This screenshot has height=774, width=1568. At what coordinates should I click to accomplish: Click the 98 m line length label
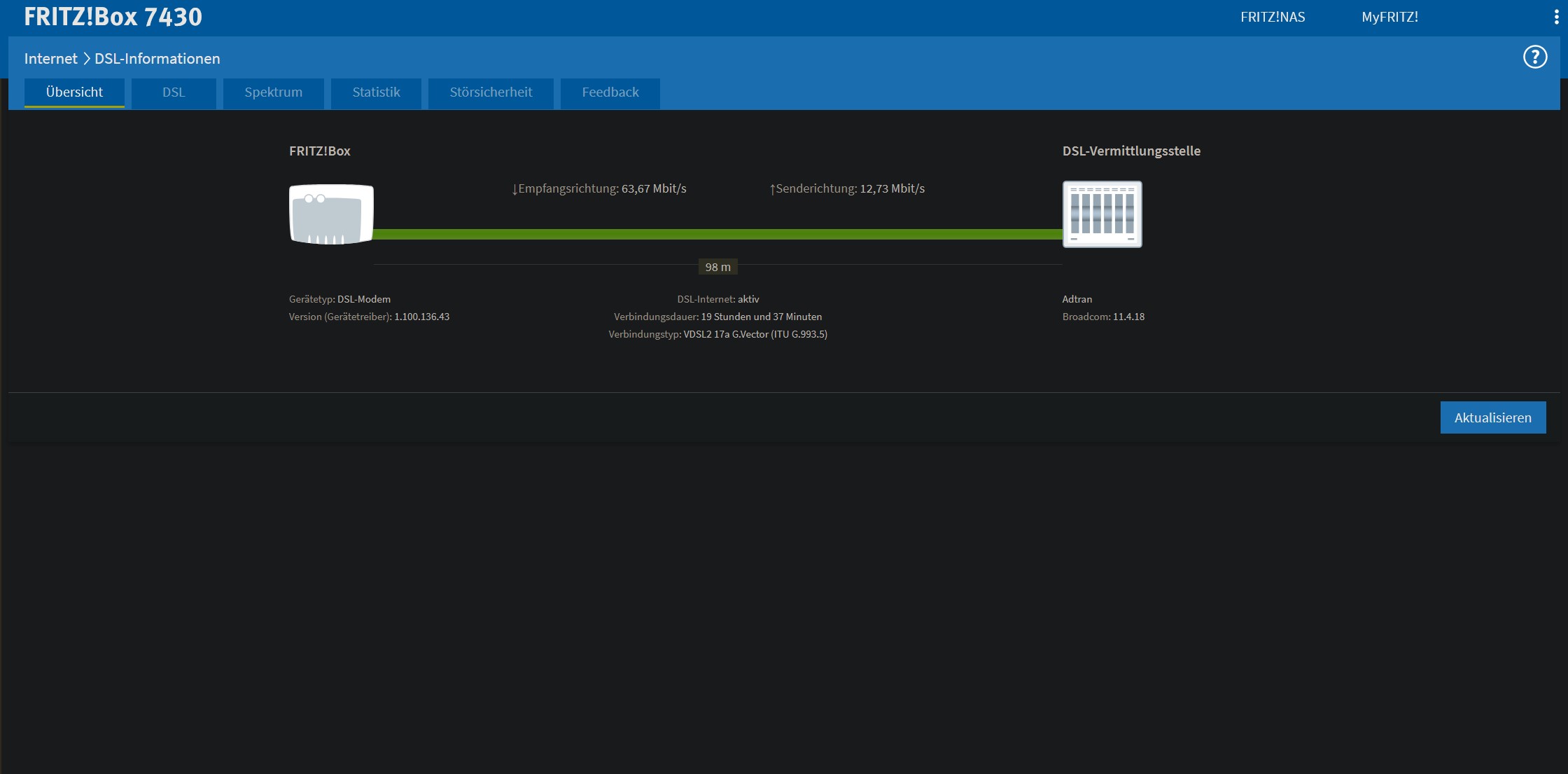point(717,267)
